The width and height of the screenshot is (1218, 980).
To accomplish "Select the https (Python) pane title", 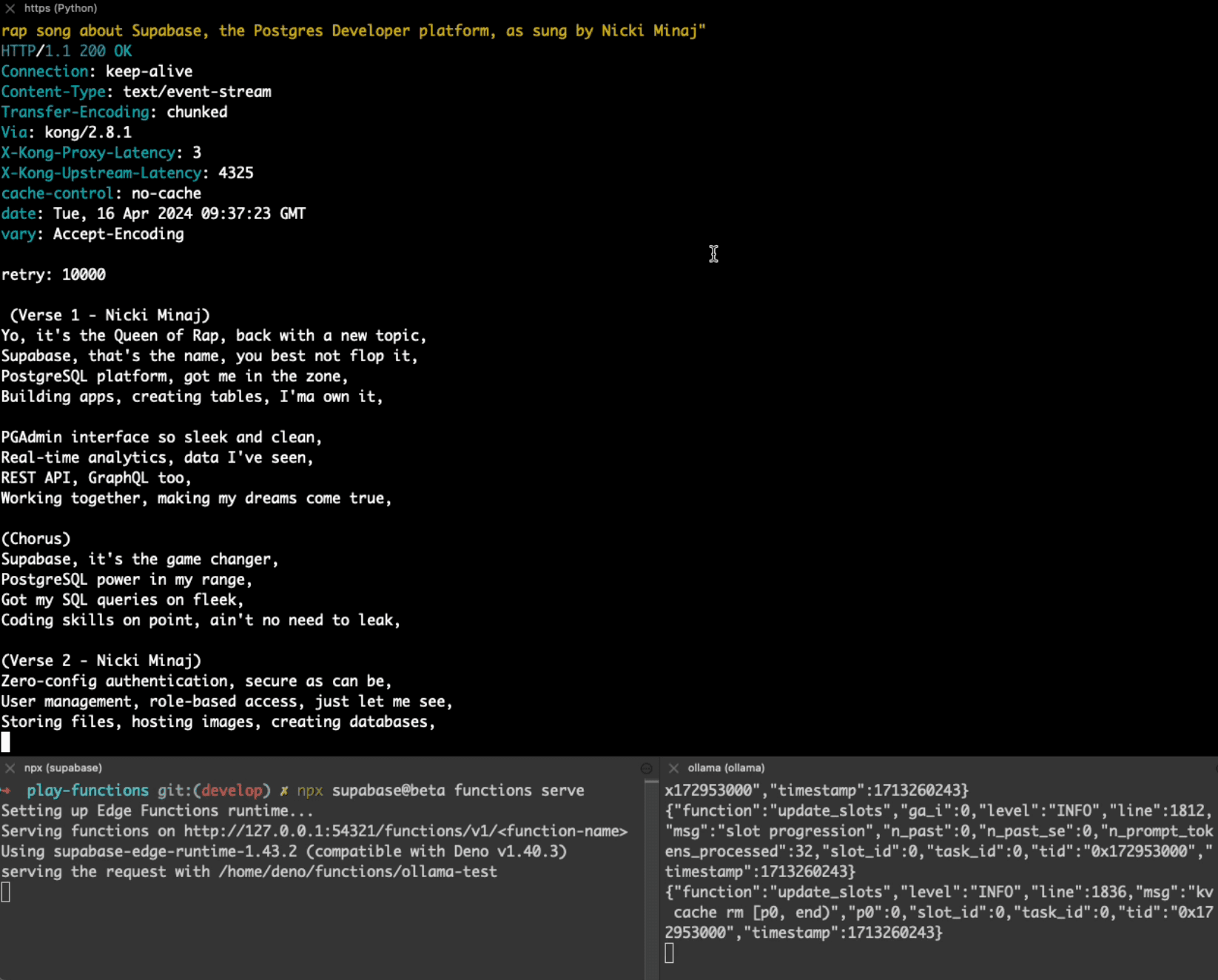I will tap(61, 9).
